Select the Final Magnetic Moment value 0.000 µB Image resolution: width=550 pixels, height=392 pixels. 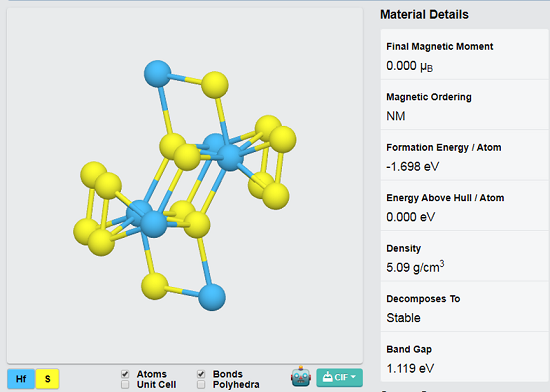409,66
